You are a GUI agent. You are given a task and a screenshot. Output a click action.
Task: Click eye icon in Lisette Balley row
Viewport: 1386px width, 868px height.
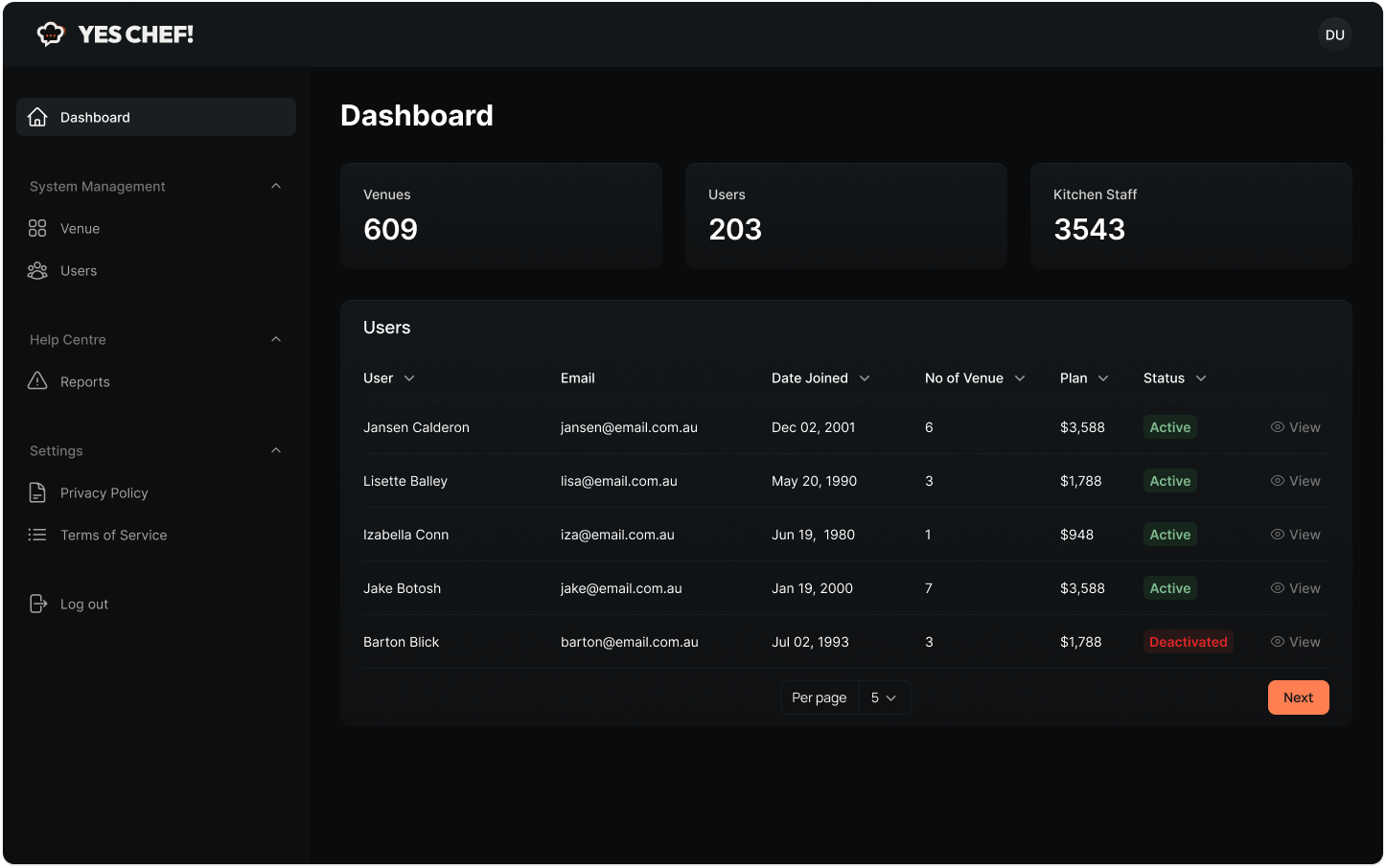(x=1278, y=481)
